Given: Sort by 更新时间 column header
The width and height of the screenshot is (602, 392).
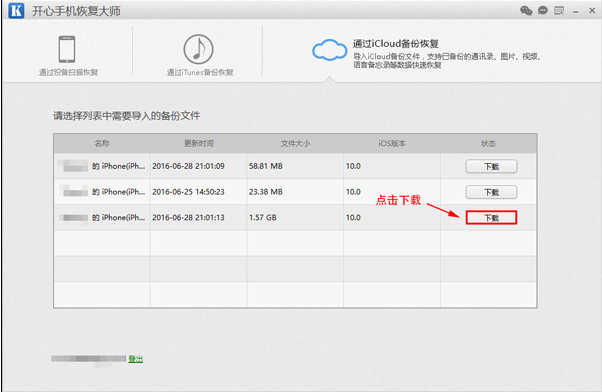Looking at the screenshot, I should coord(199,143).
